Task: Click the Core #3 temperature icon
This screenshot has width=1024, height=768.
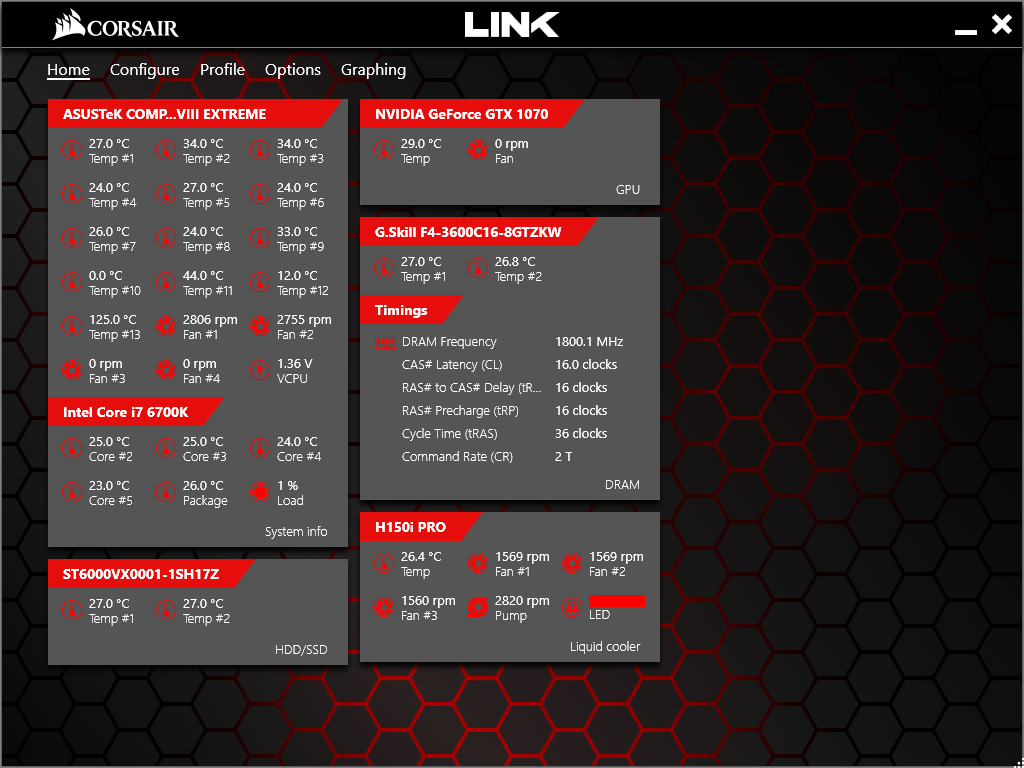Action: coord(166,449)
